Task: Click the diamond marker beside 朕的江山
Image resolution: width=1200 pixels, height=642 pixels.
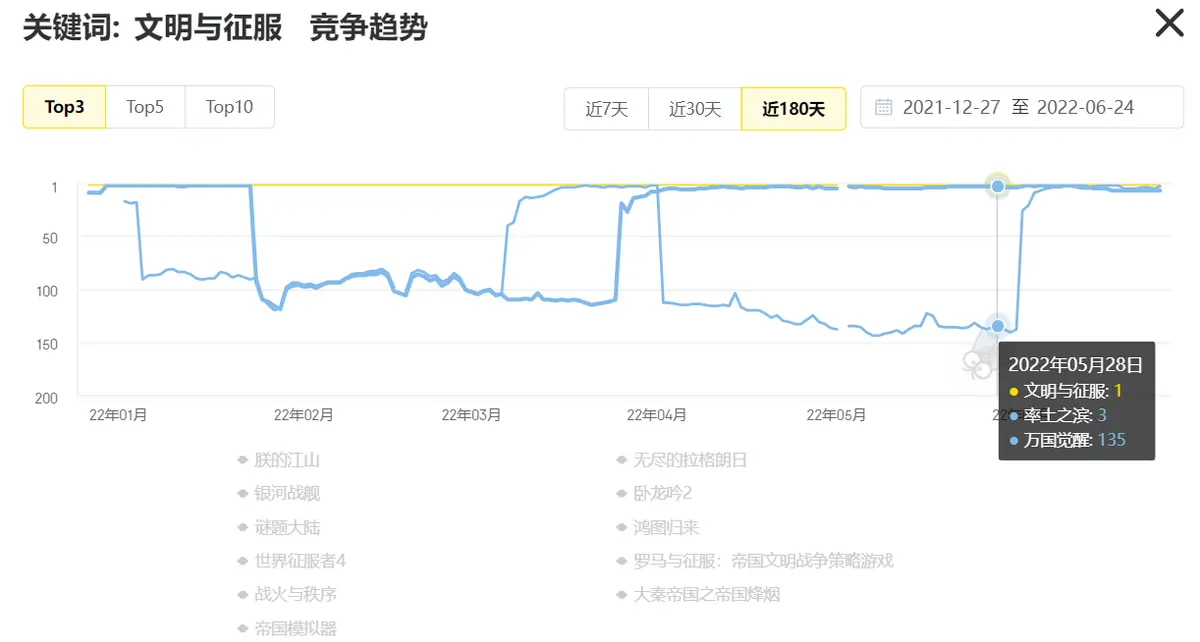Action: 240,459
